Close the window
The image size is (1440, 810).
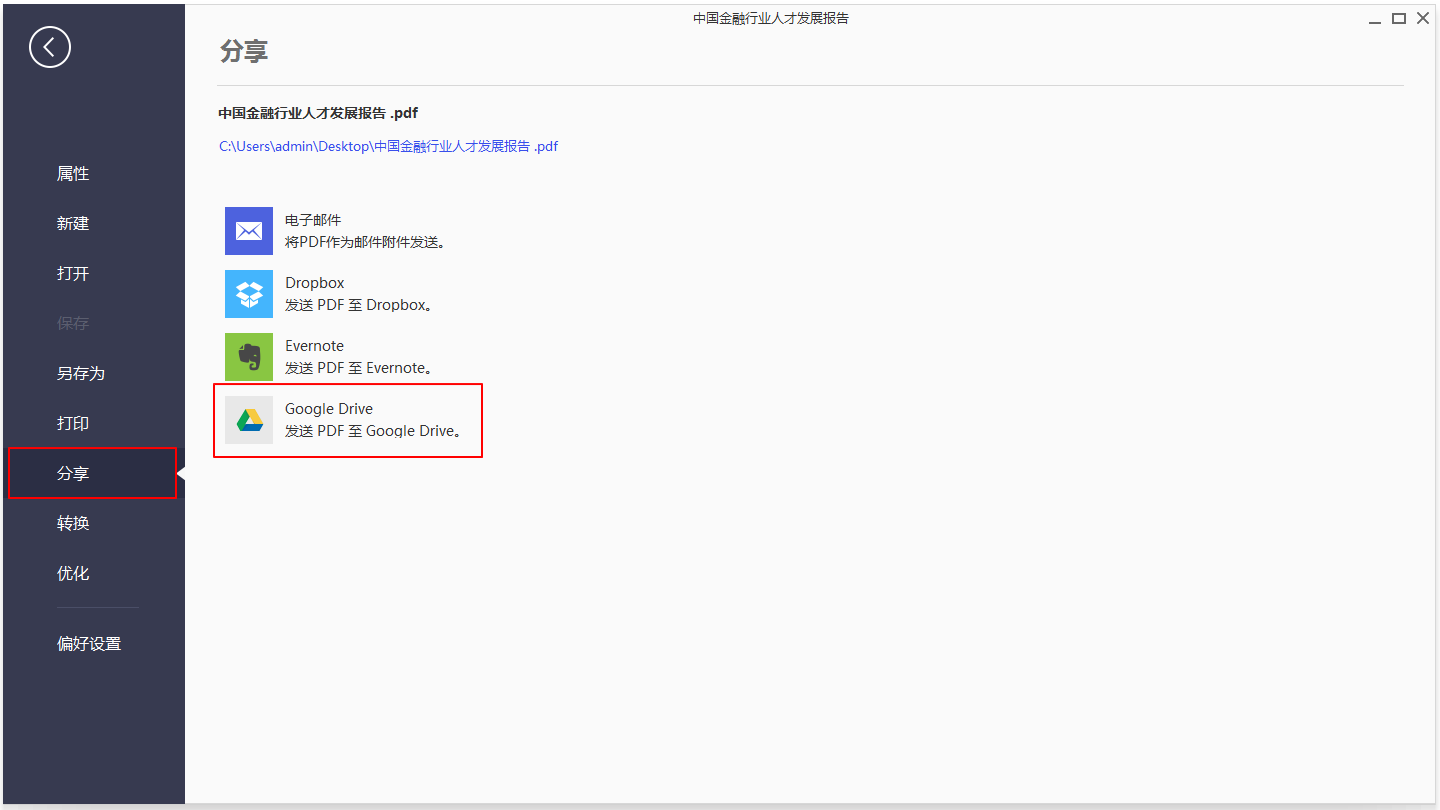[1422, 18]
